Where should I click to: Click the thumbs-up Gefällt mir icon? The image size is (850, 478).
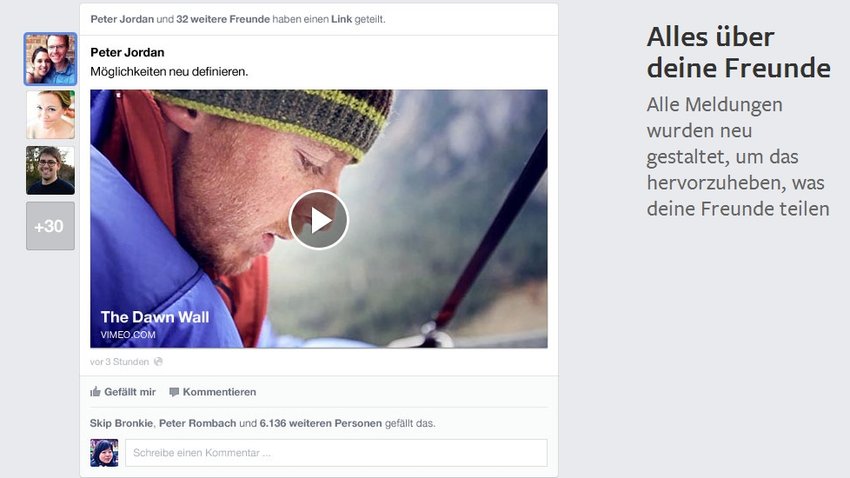(x=95, y=392)
